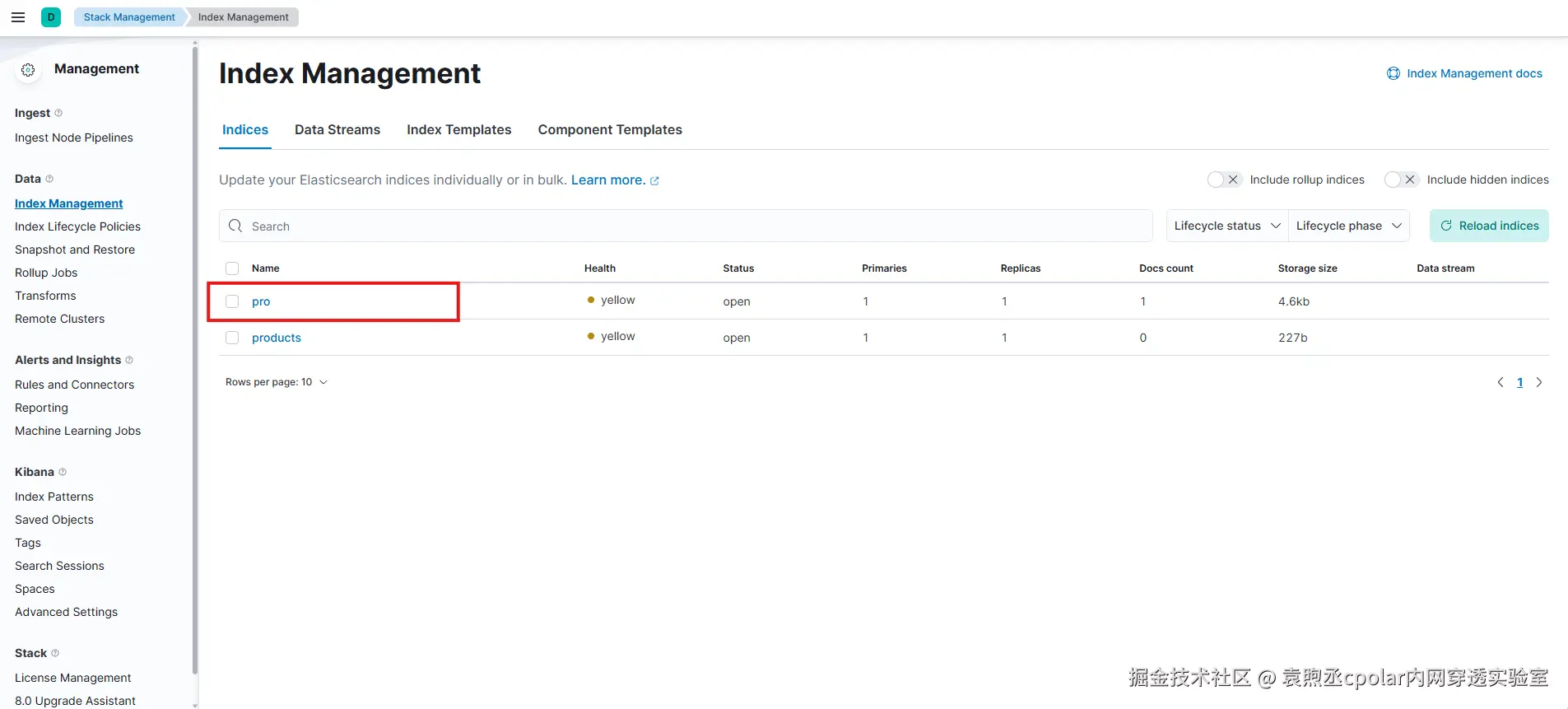Click the search magnifier icon
This screenshot has width=1568, height=709.
click(235, 226)
